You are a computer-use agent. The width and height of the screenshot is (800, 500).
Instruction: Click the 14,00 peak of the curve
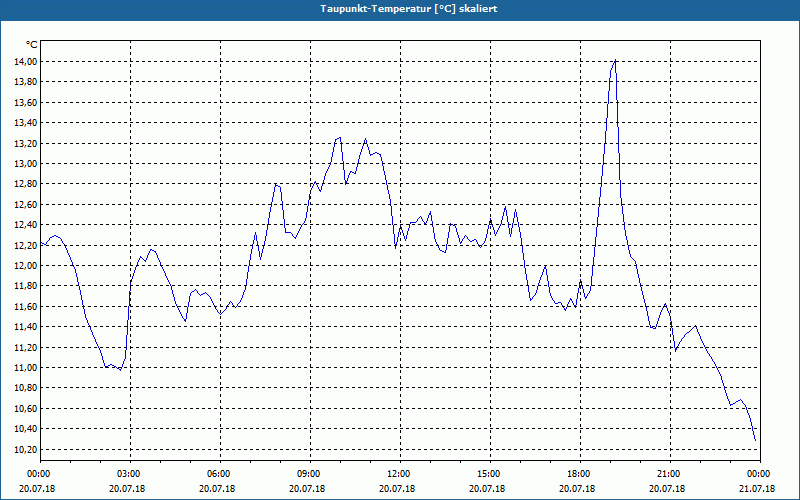615,60
